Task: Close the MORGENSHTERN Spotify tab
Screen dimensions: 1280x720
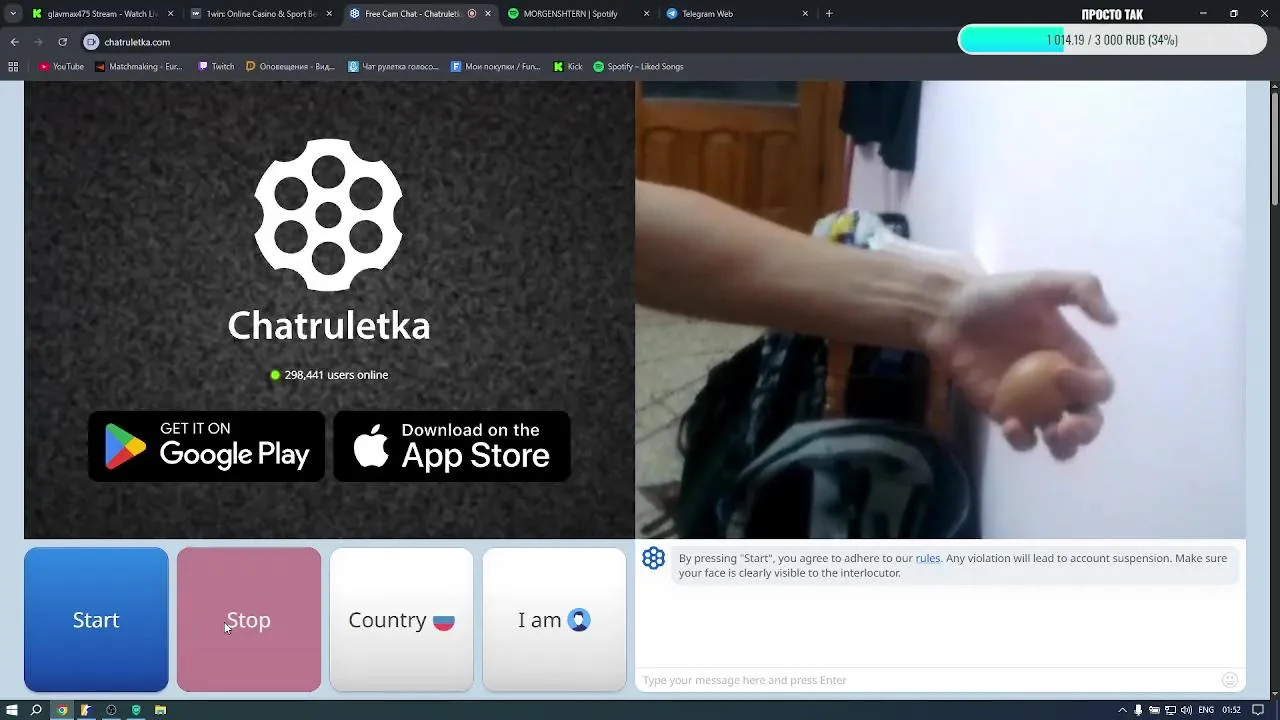Action: (646, 14)
